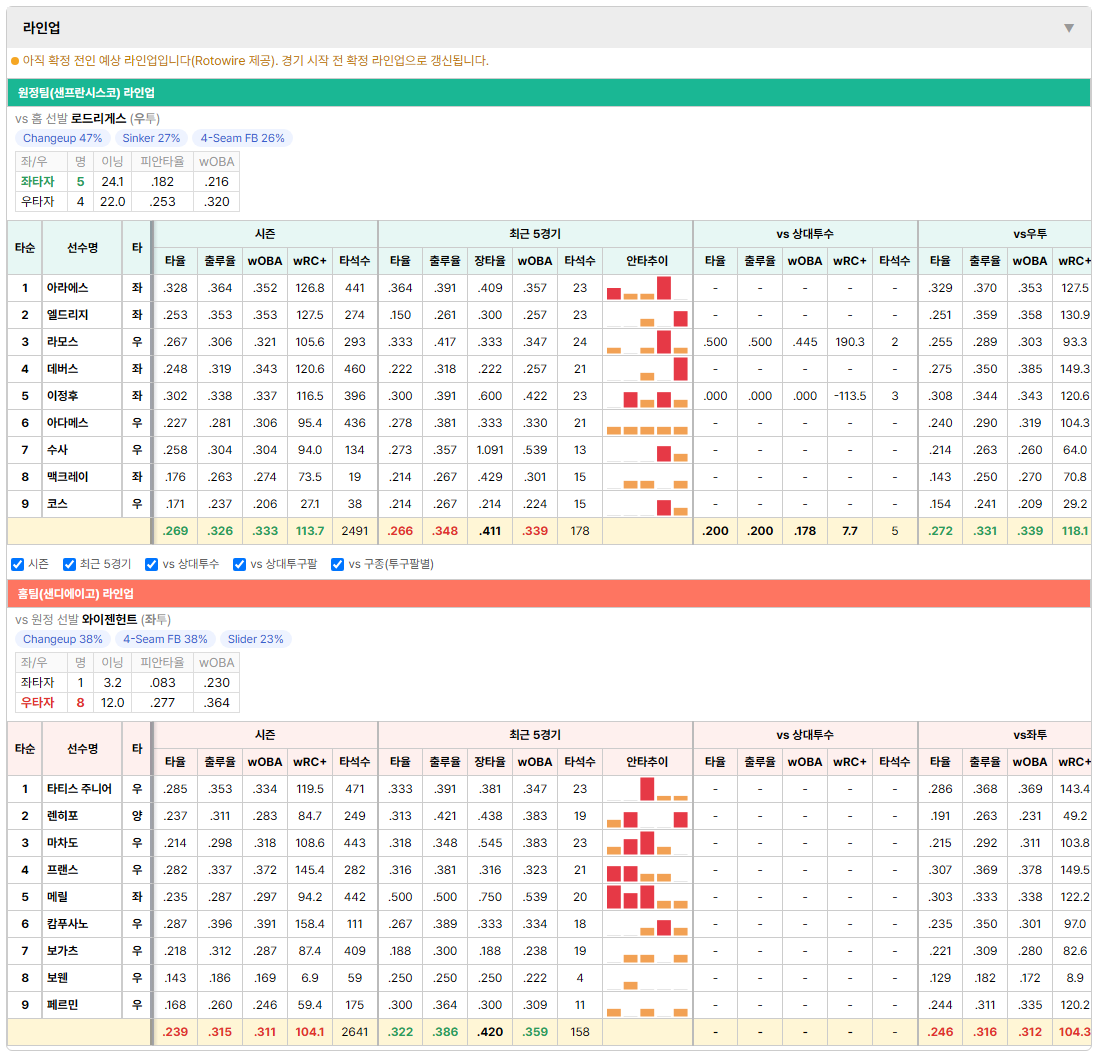Toggle the 시즌 checkbox
1098x1057 pixels.
tap(18, 564)
